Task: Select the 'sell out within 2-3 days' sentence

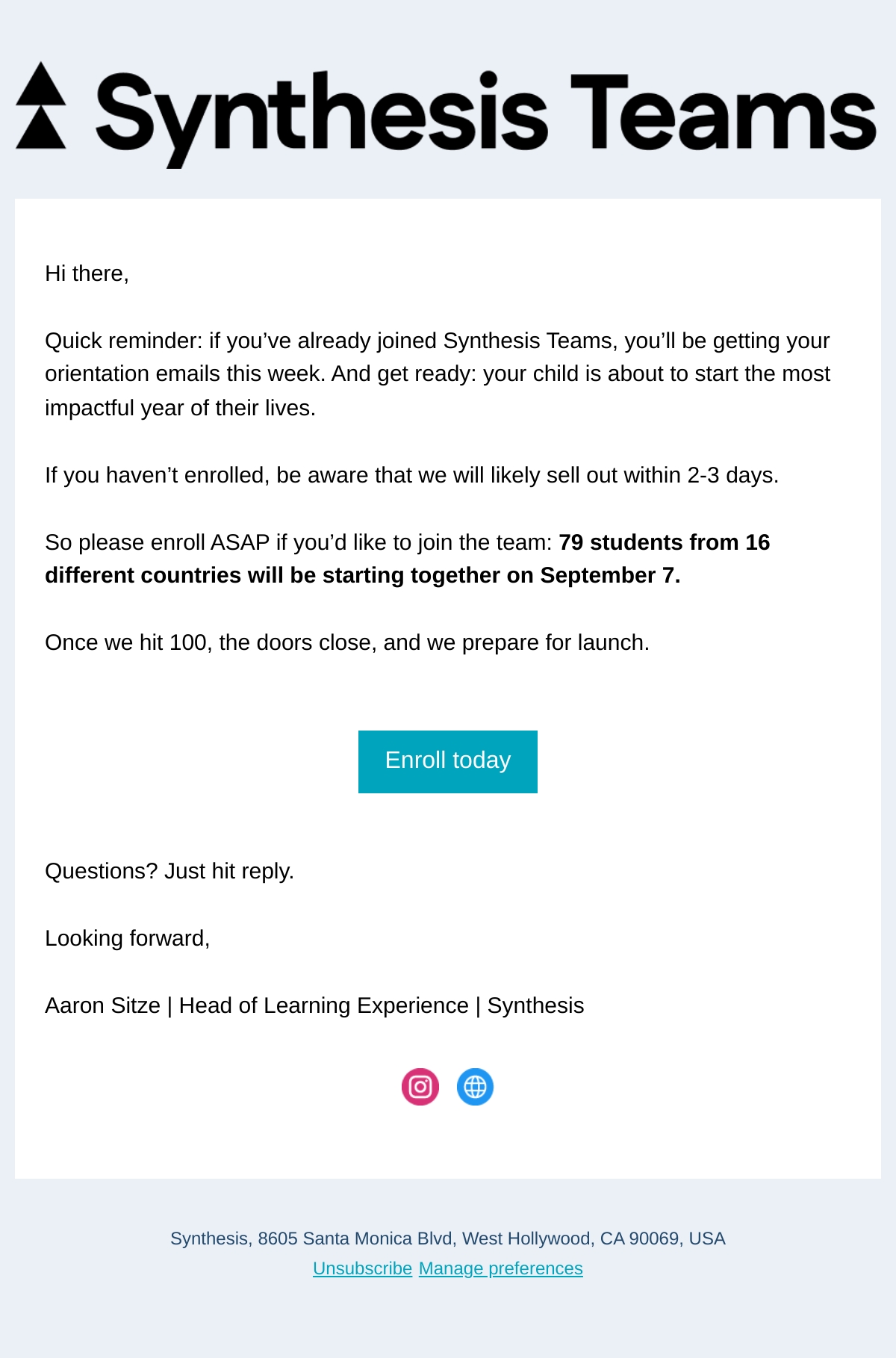Action: [412, 475]
